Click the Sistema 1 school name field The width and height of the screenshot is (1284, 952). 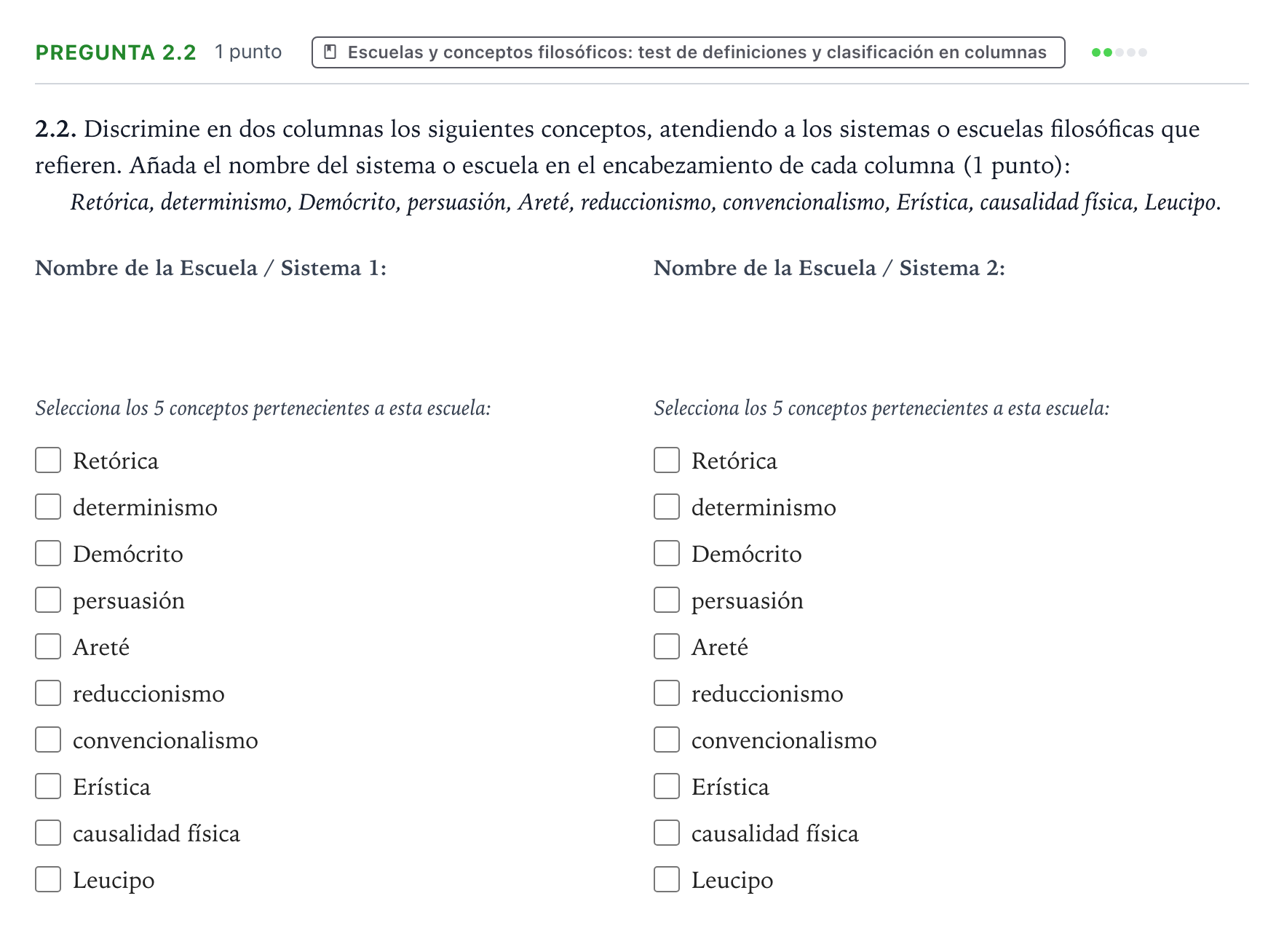point(322,329)
